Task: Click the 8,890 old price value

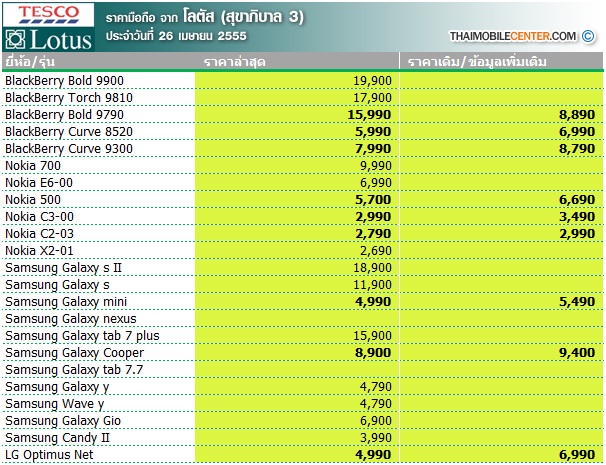Action: [577, 115]
